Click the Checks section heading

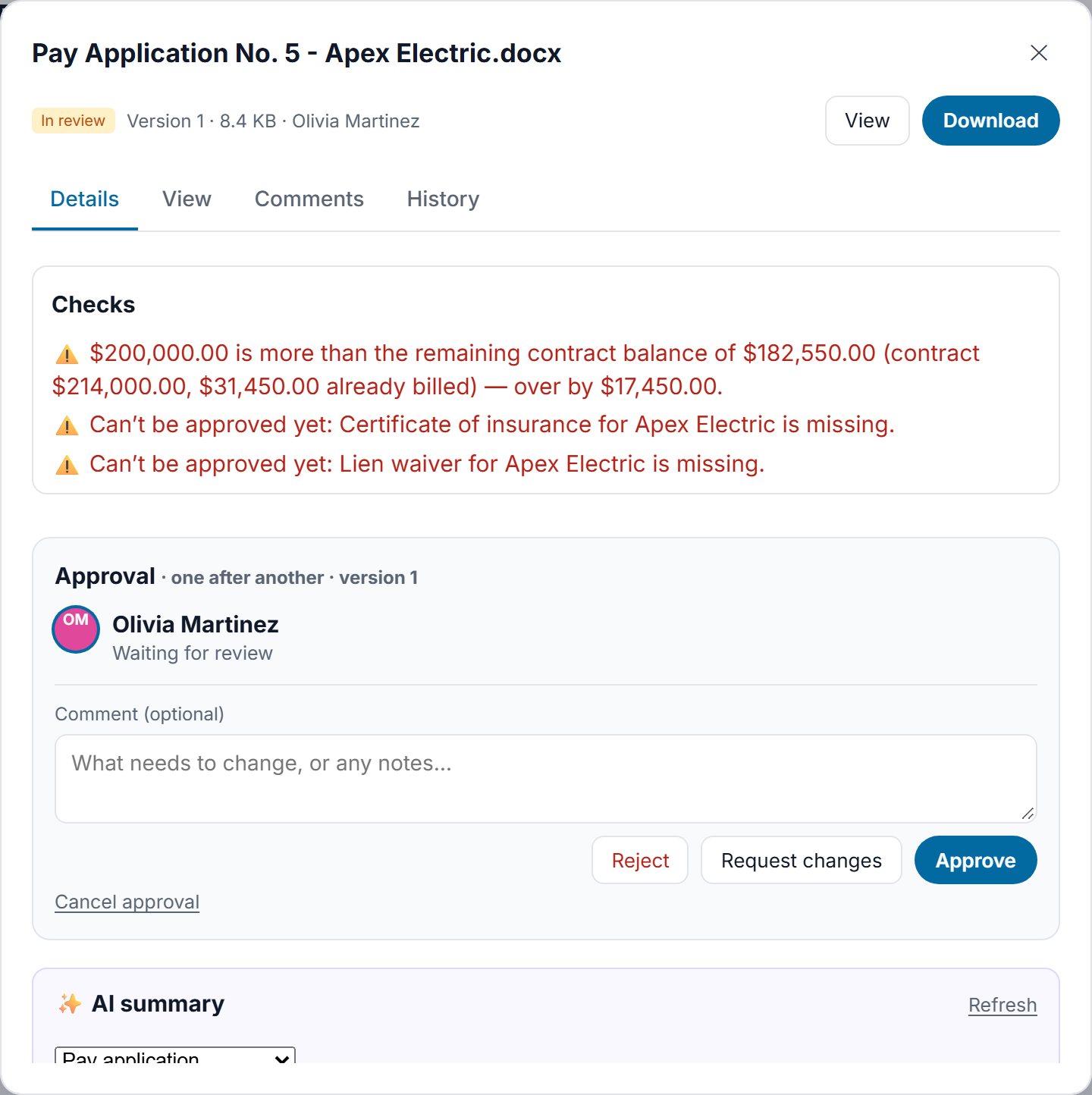(x=93, y=305)
